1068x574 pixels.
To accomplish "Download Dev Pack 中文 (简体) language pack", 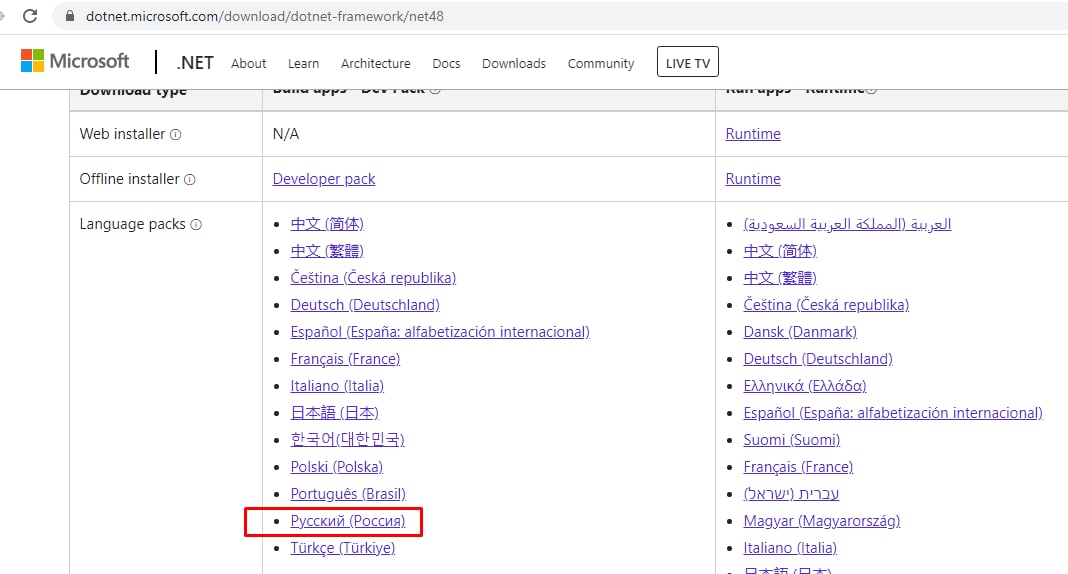I will point(327,224).
